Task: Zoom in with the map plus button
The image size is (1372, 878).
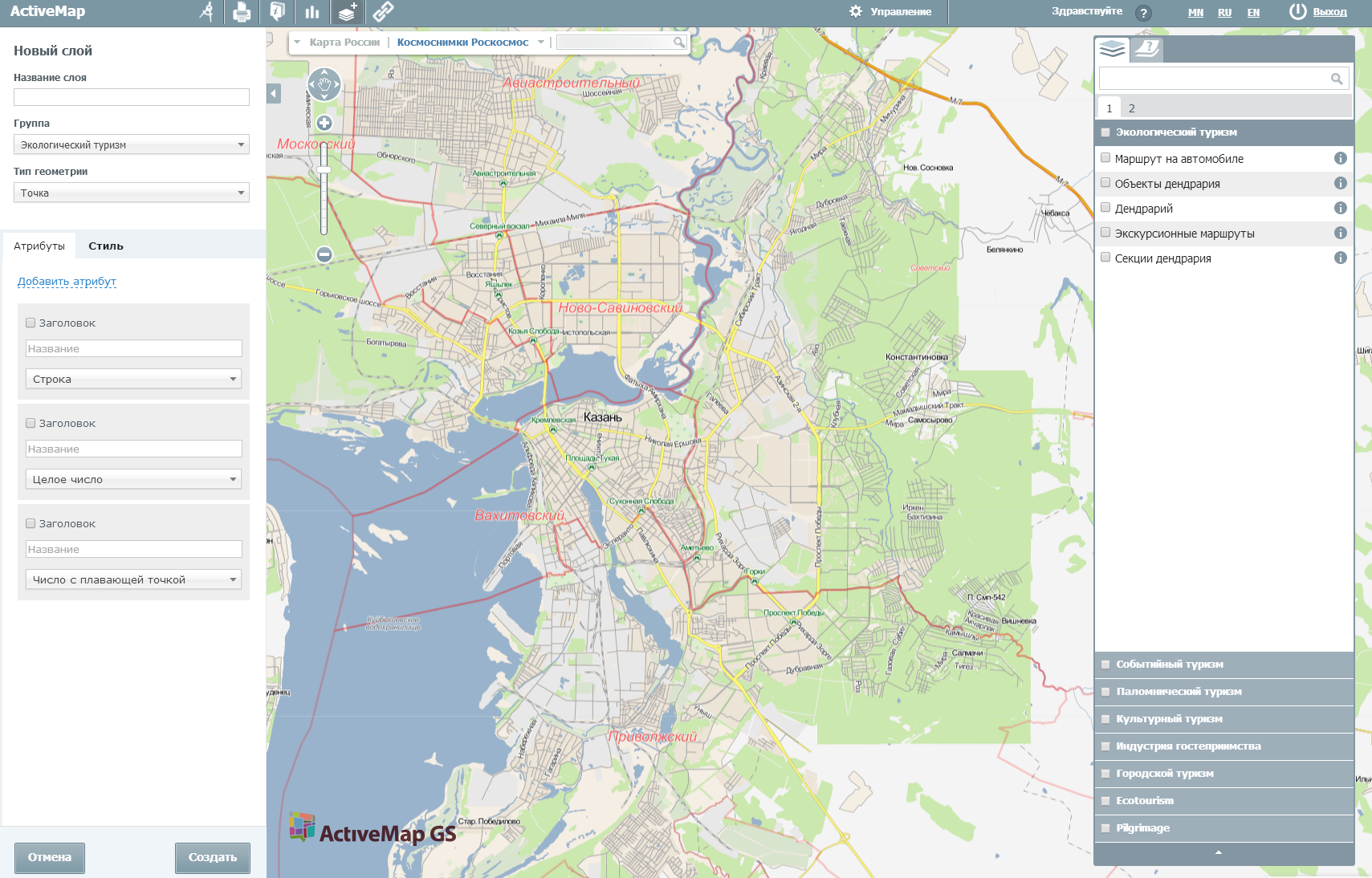Action: pyautogui.click(x=324, y=123)
